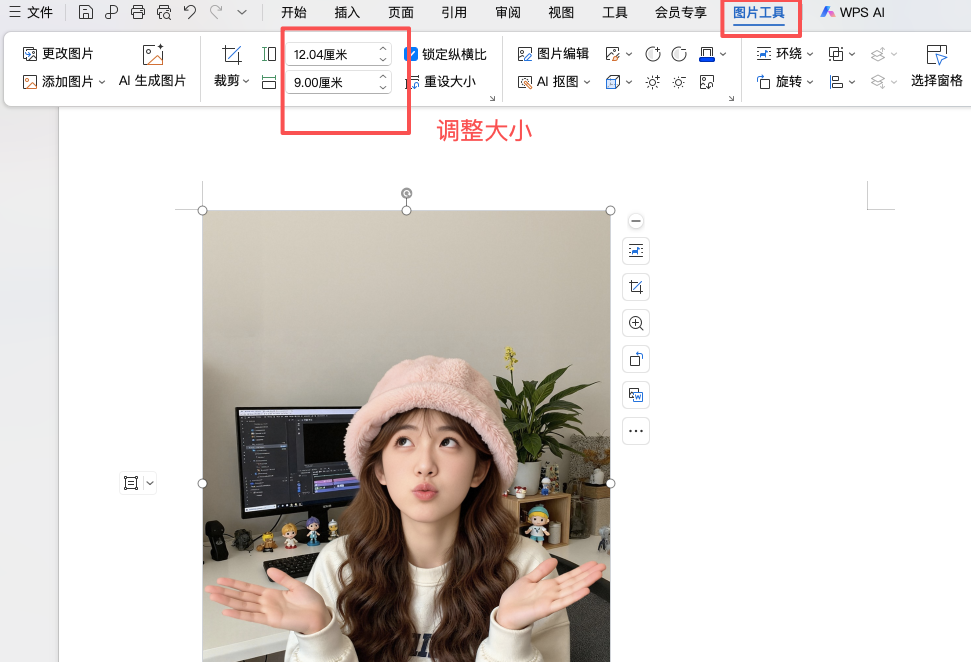The image size is (971, 662).
Task: Click the reset picture icon
Action: click(707, 82)
